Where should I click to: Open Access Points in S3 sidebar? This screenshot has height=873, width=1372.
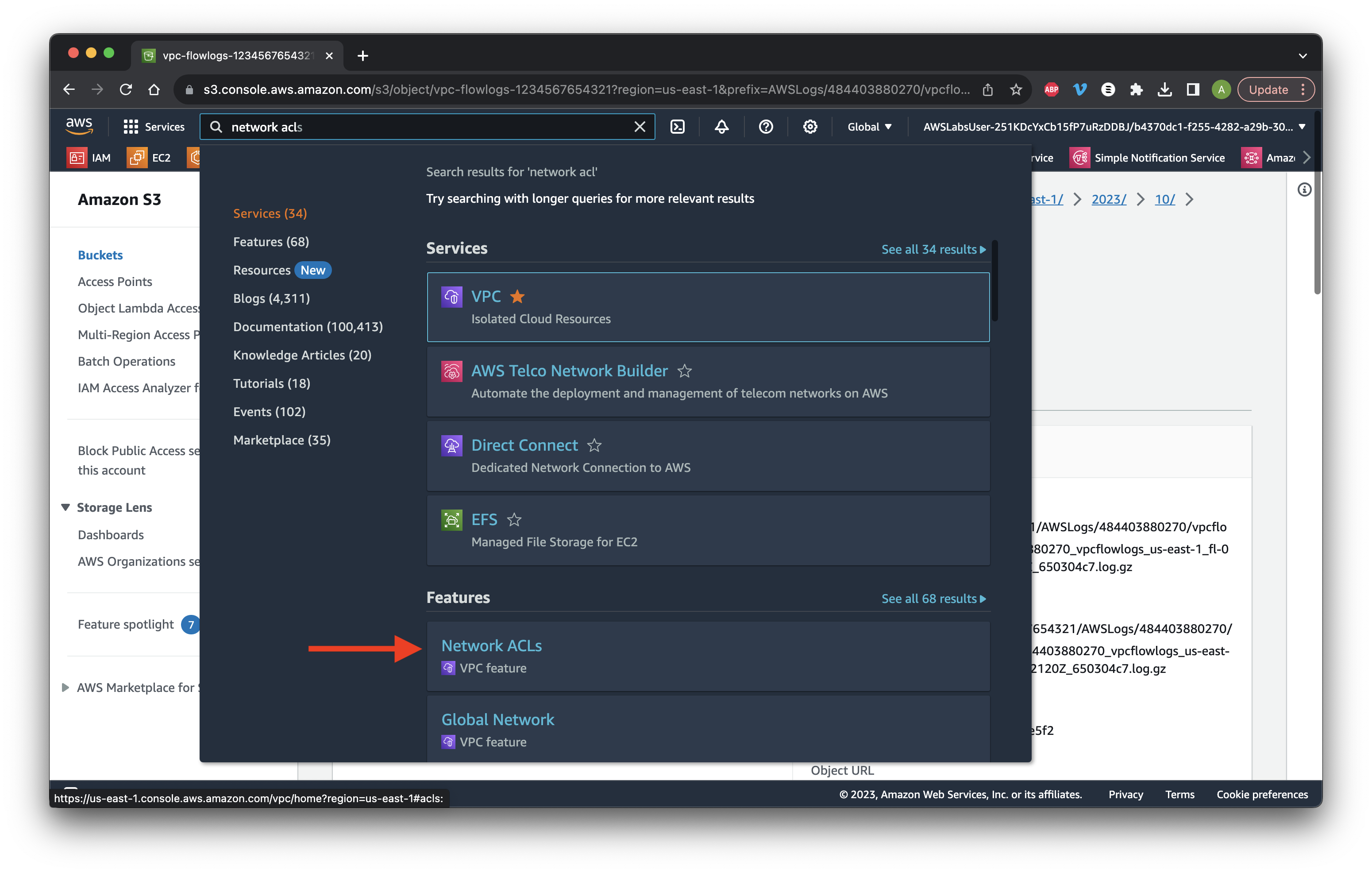115,282
